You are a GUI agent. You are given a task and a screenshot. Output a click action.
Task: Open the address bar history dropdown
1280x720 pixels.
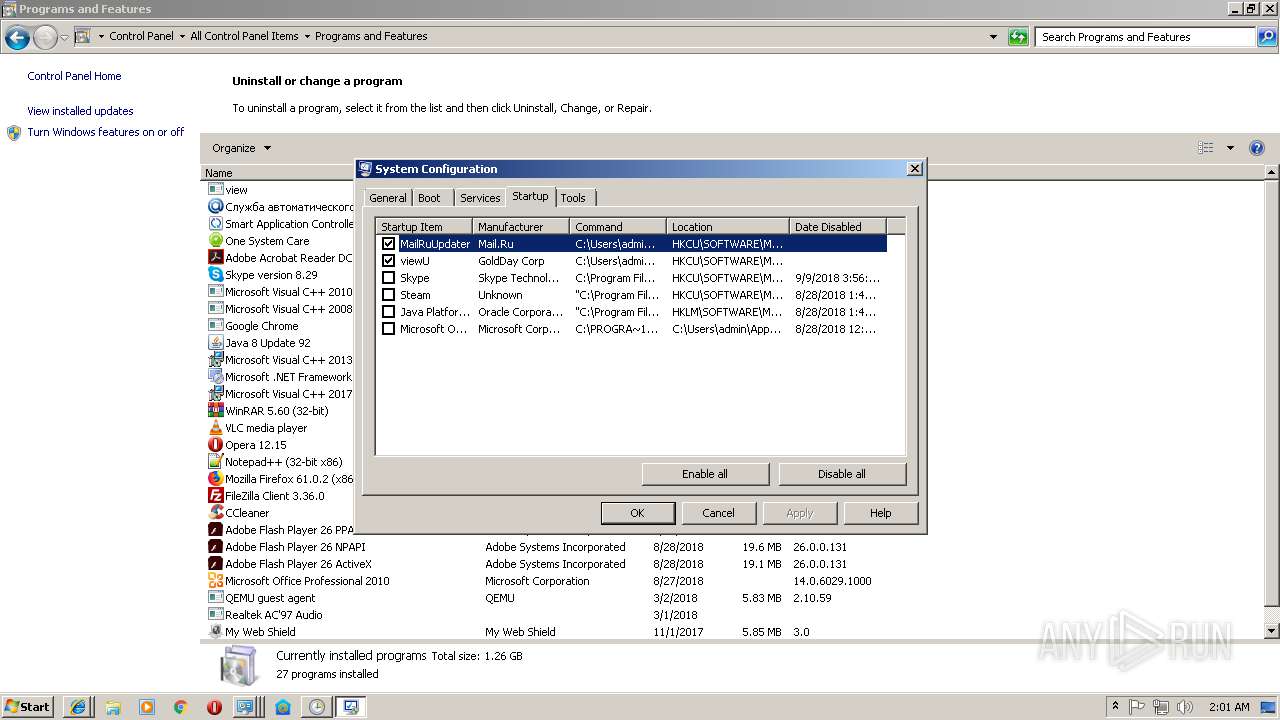click(993, 37)
